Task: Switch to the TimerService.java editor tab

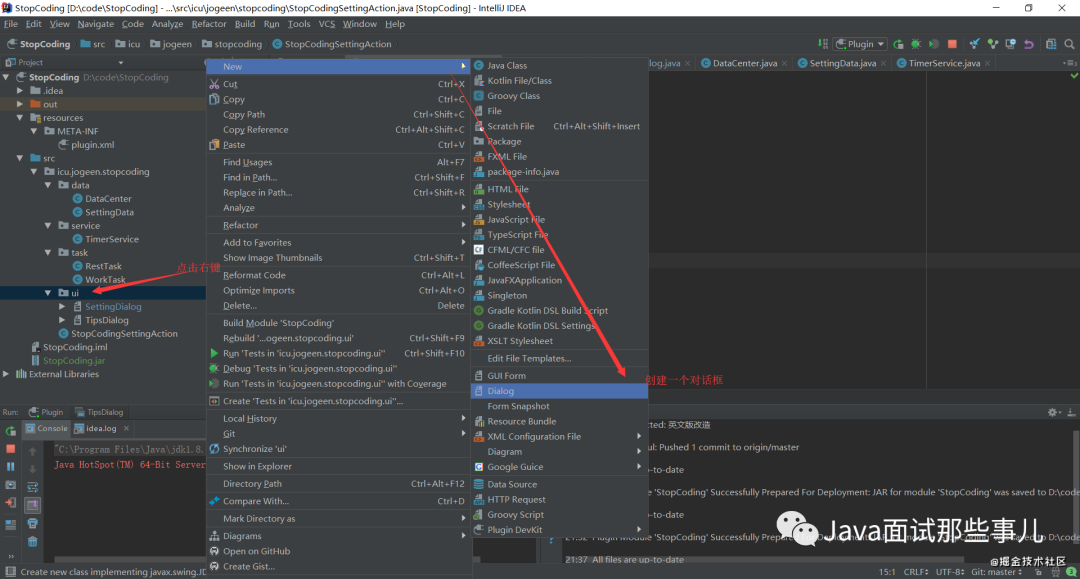Action: click(x=944, y=63)
